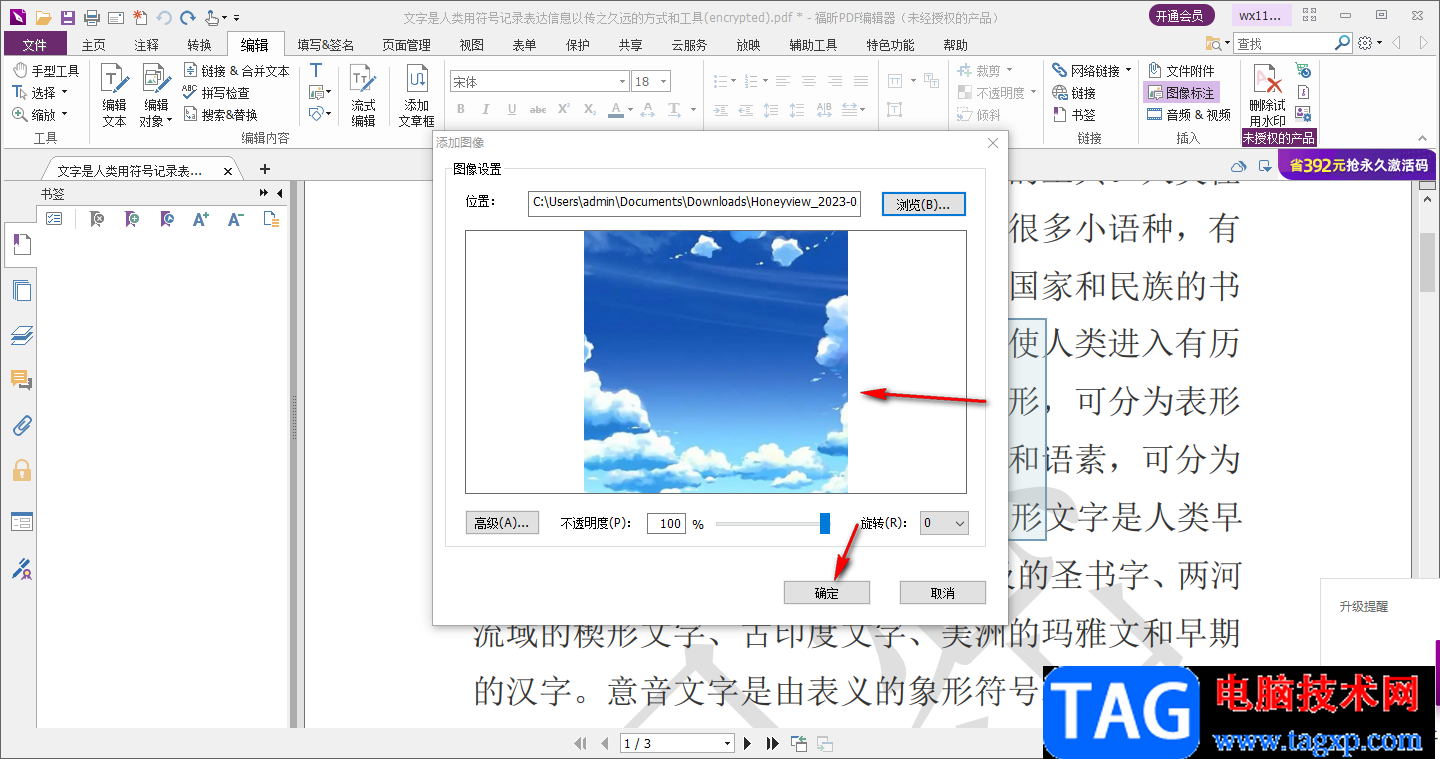This screenshot has width=1440, height=759.
Task: Expand the 选择 tool dropdown
Action: click(64, 93)
